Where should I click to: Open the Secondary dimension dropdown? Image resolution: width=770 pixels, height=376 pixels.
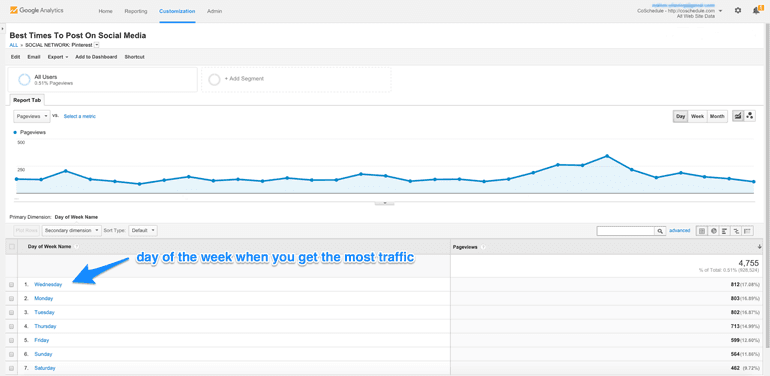pyautogui.click(x=72, y=230)
